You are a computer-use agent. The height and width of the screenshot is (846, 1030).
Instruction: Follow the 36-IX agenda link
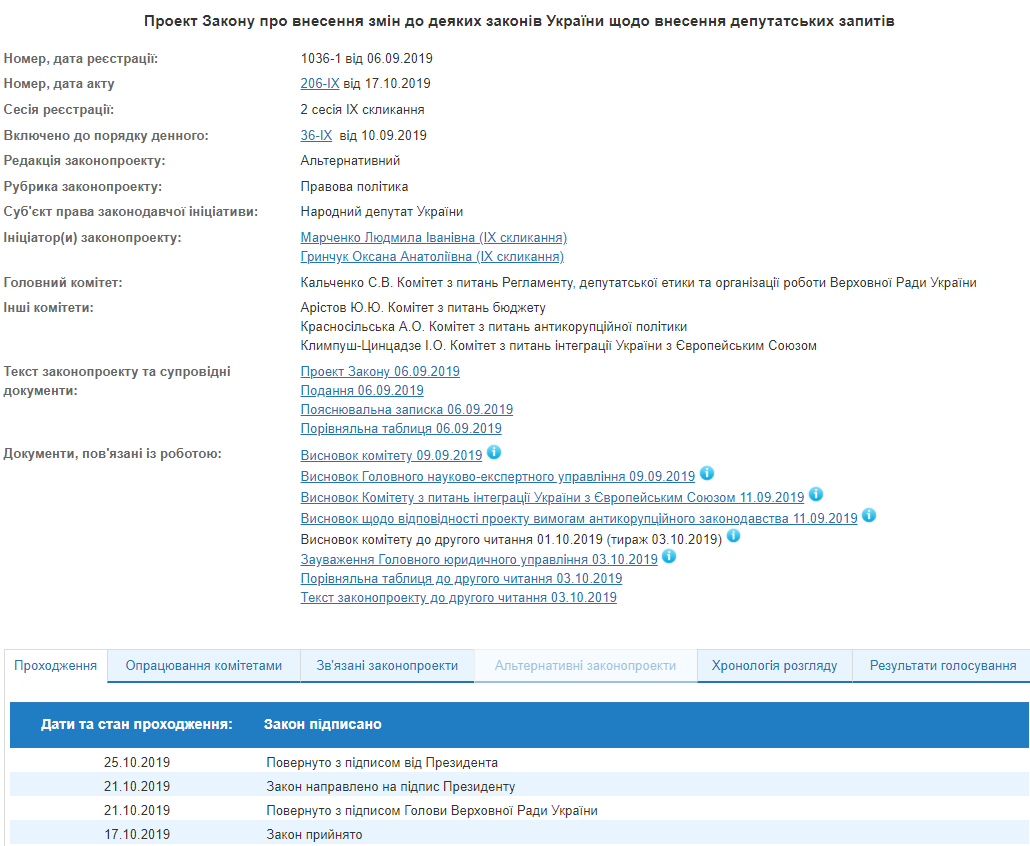(x=317, y=135)
